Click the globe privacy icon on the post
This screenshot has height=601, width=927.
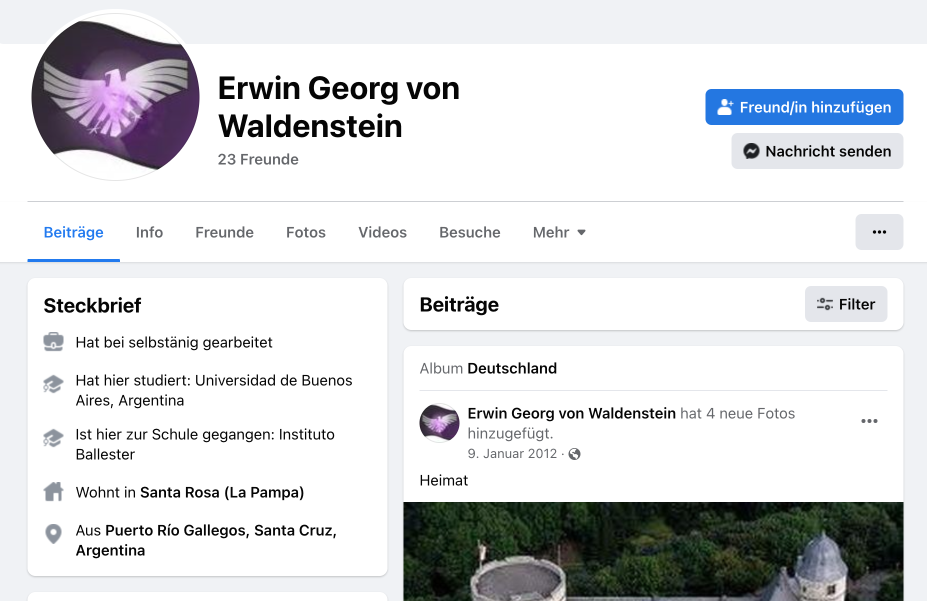click(x=574, y=454)
